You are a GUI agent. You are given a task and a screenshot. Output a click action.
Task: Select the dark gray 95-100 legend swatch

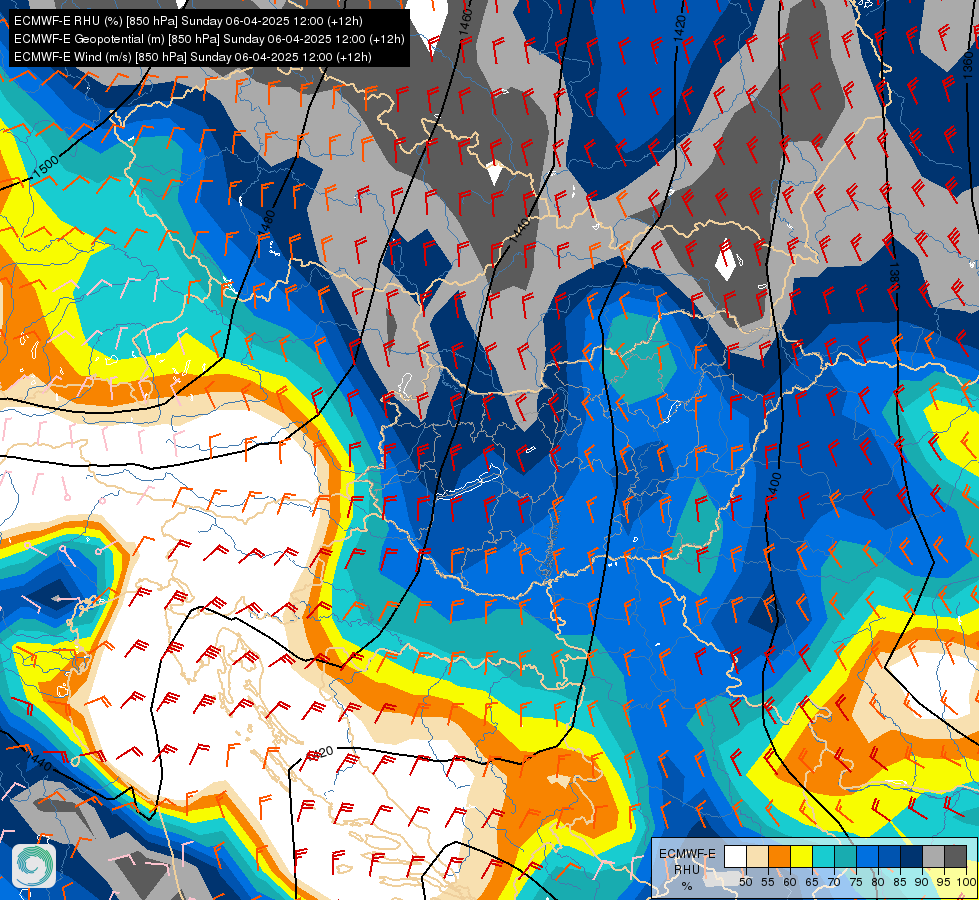(x=956, y=856)
